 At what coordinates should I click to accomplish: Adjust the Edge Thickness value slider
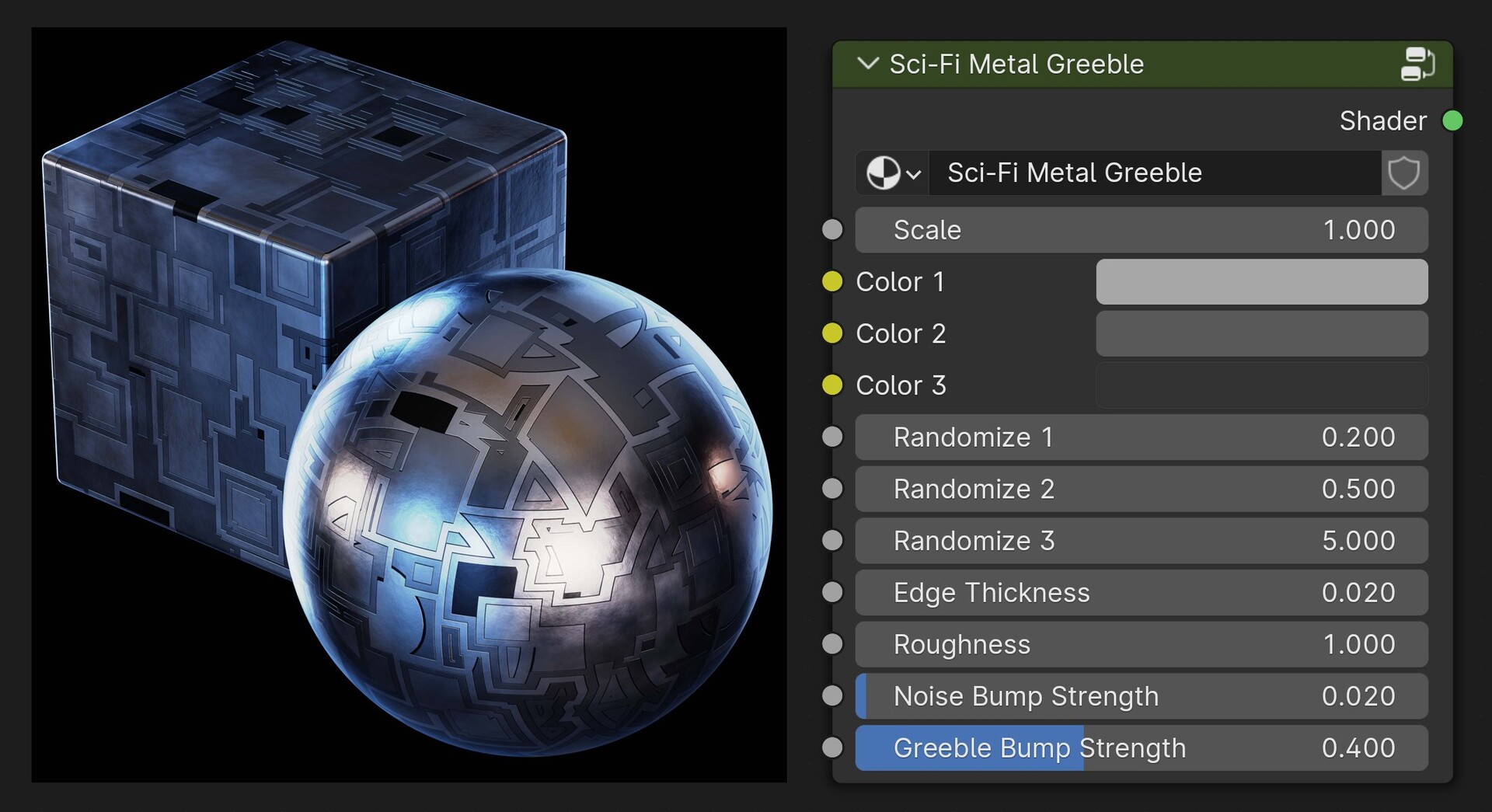point(1142,592)
